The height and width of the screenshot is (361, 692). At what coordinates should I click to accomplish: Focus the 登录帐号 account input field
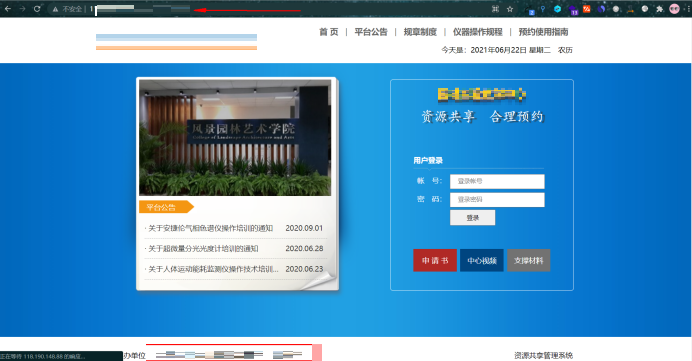497,181
